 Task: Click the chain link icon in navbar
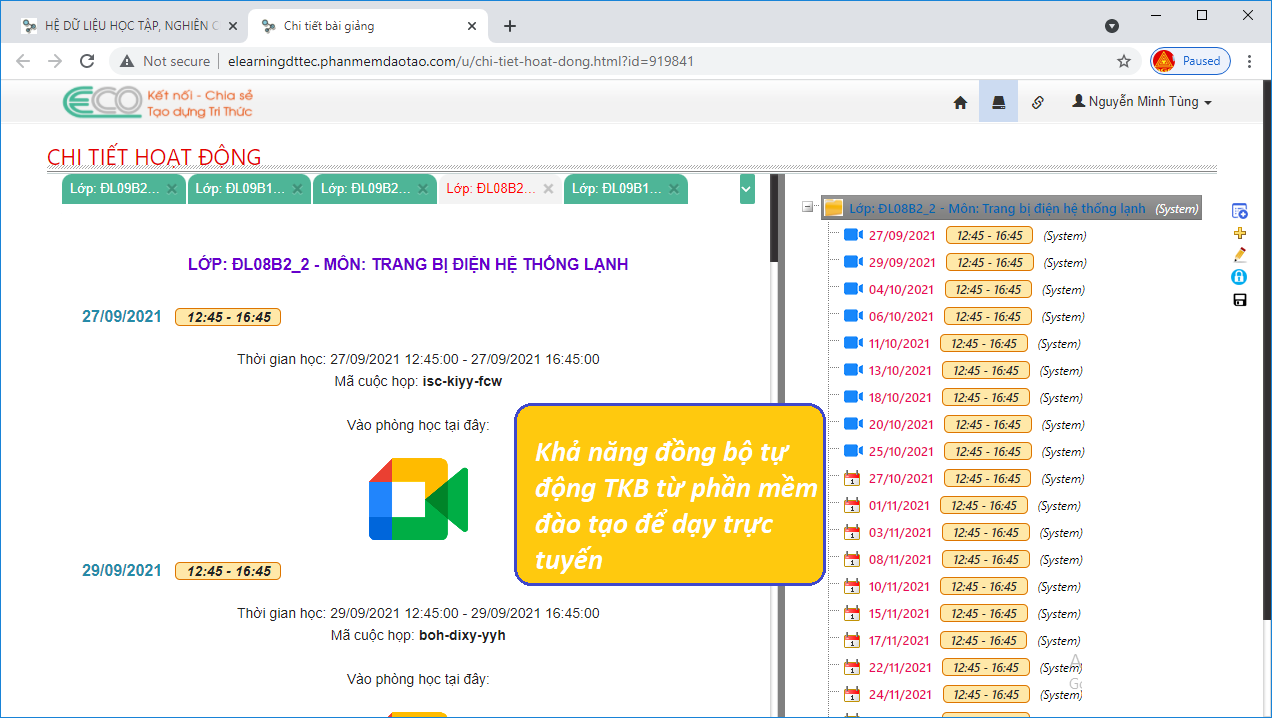coord(1037,102)
